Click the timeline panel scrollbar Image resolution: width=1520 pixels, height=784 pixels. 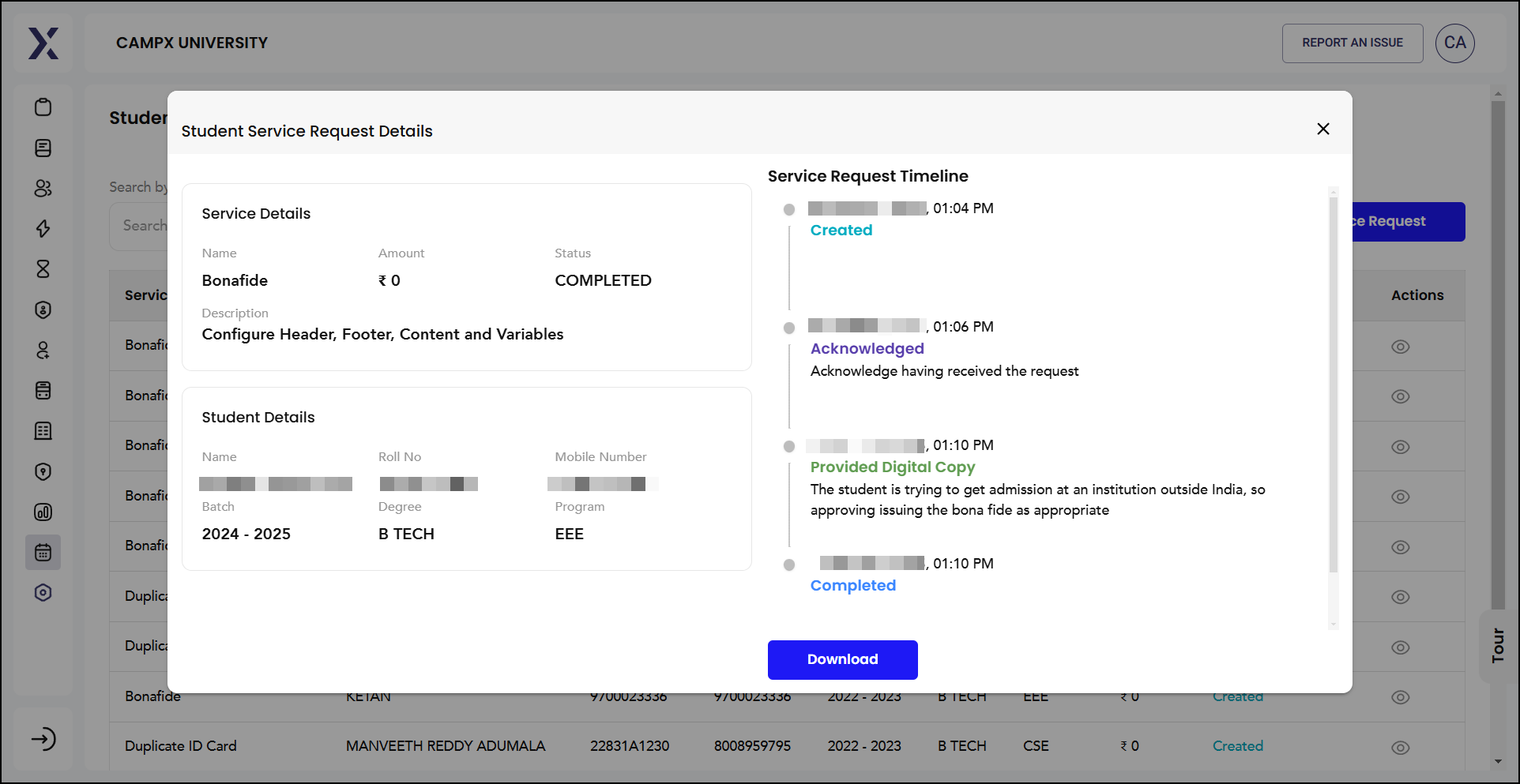tap(1334, 384)
